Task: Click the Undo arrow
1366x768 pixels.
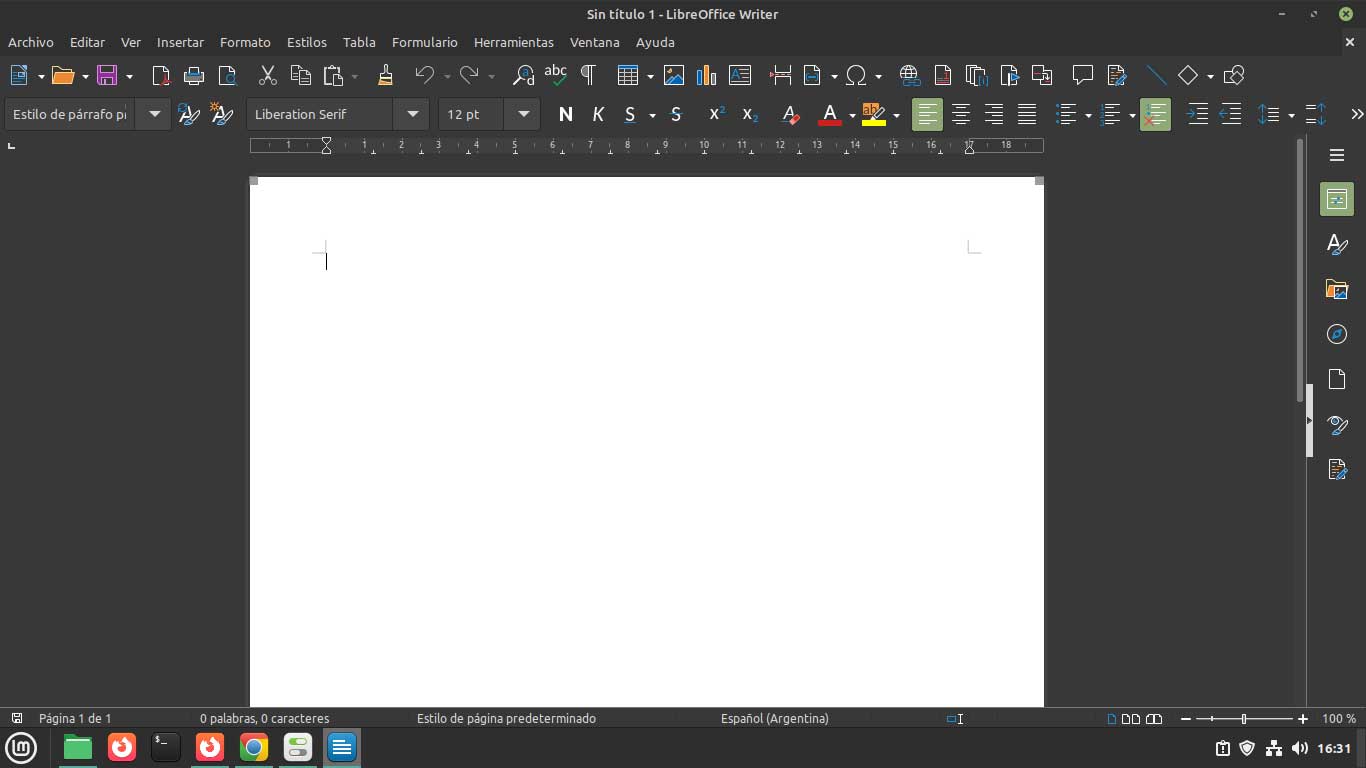Action: coord(425,75)
